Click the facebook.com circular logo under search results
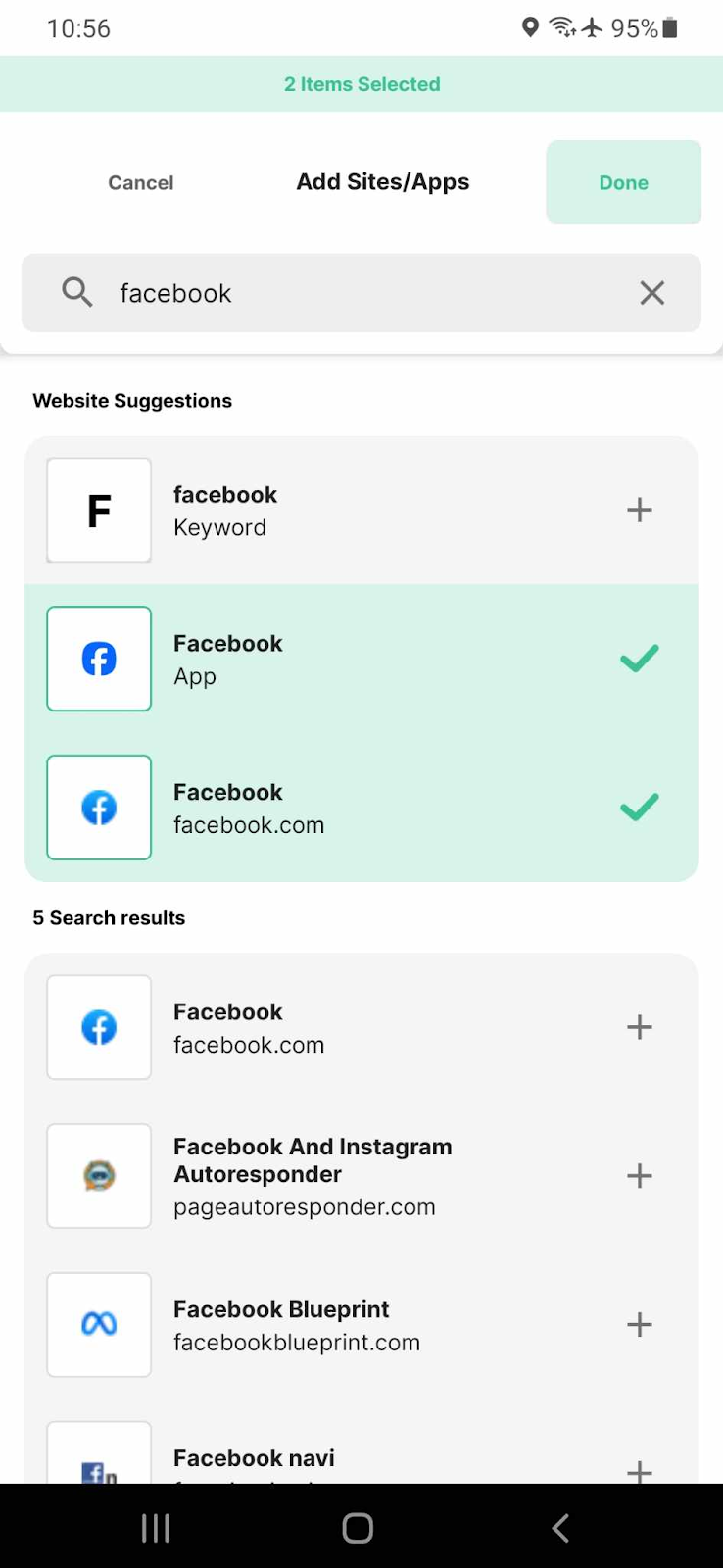The width and height of the screenshot is (723, 1568). (98, 1026)
